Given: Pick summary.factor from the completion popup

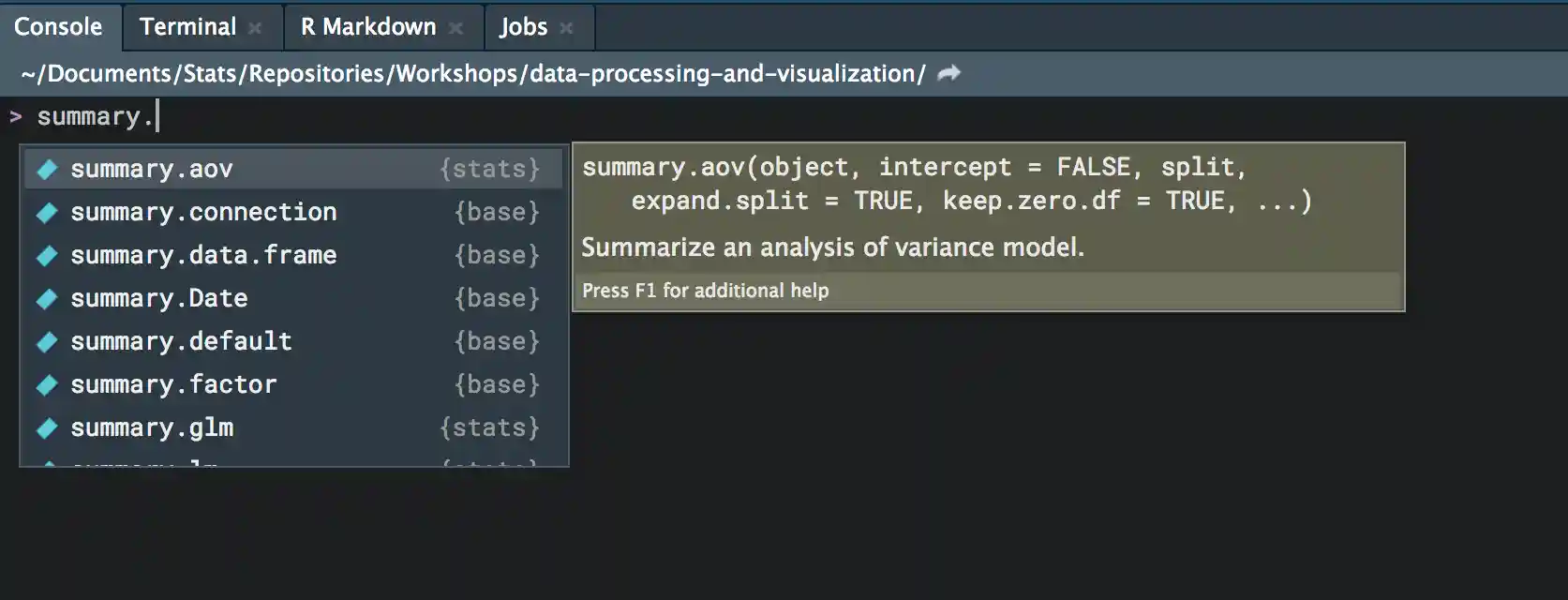Looking at the screenshot, I should click(x=173, y=384).
